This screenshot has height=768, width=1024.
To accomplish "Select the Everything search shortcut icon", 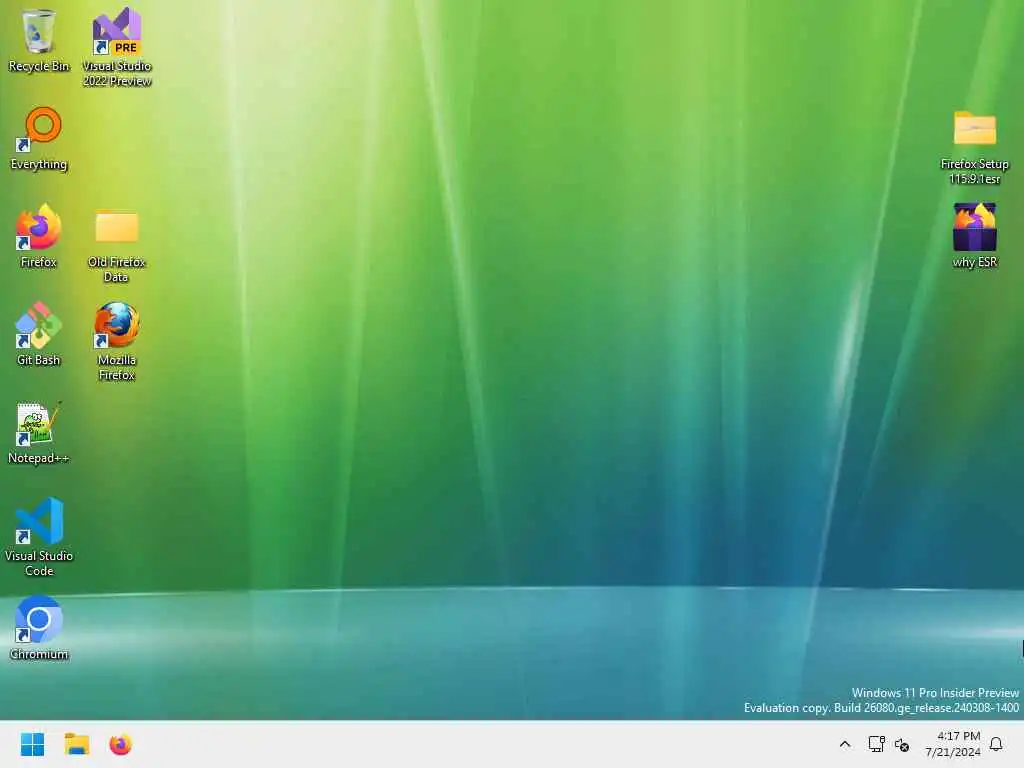I will pyautogui.click(x=39, y=138).
